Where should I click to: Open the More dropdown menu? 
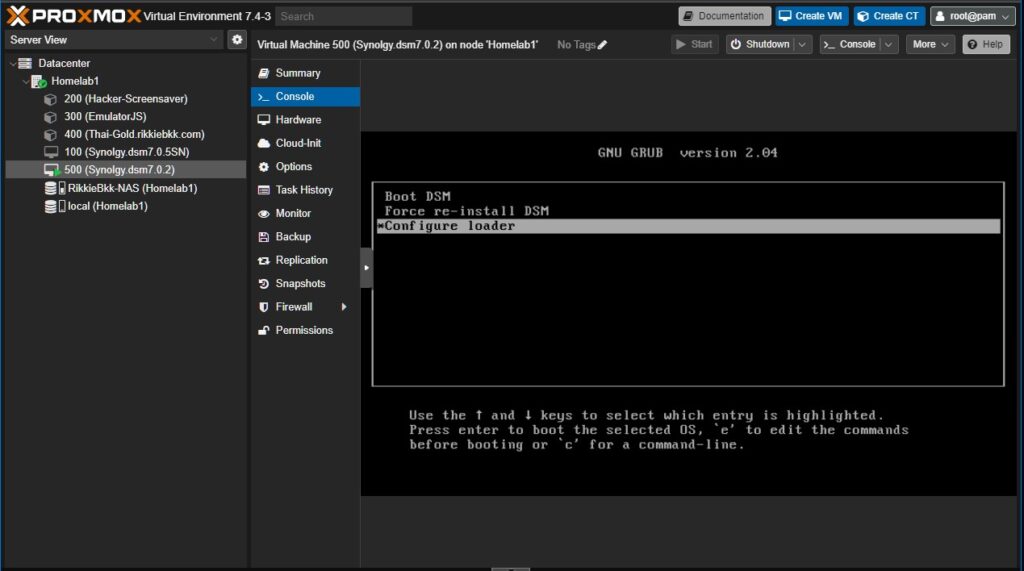coord(930,44)
